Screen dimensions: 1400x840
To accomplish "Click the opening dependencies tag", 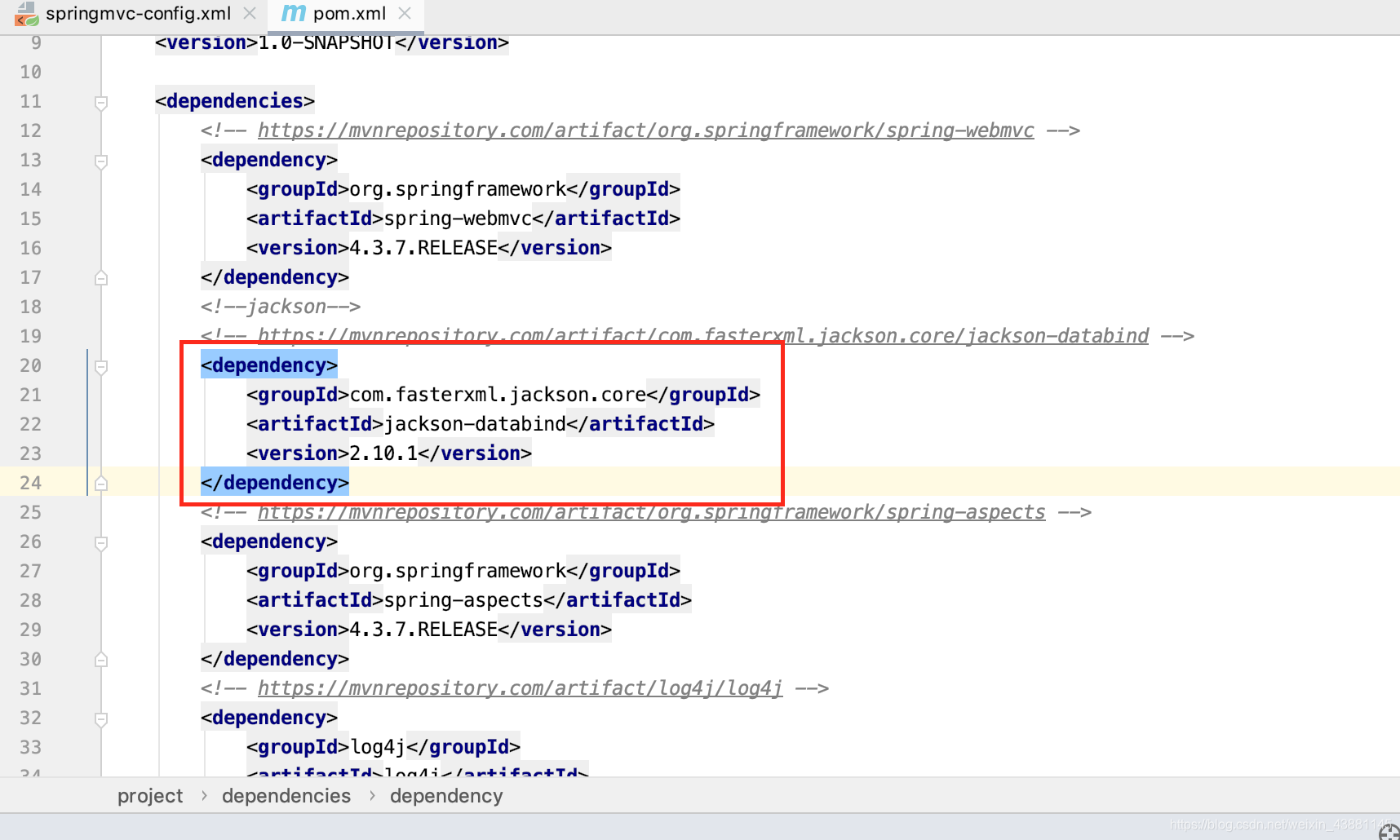I will (x=235, y=101).
